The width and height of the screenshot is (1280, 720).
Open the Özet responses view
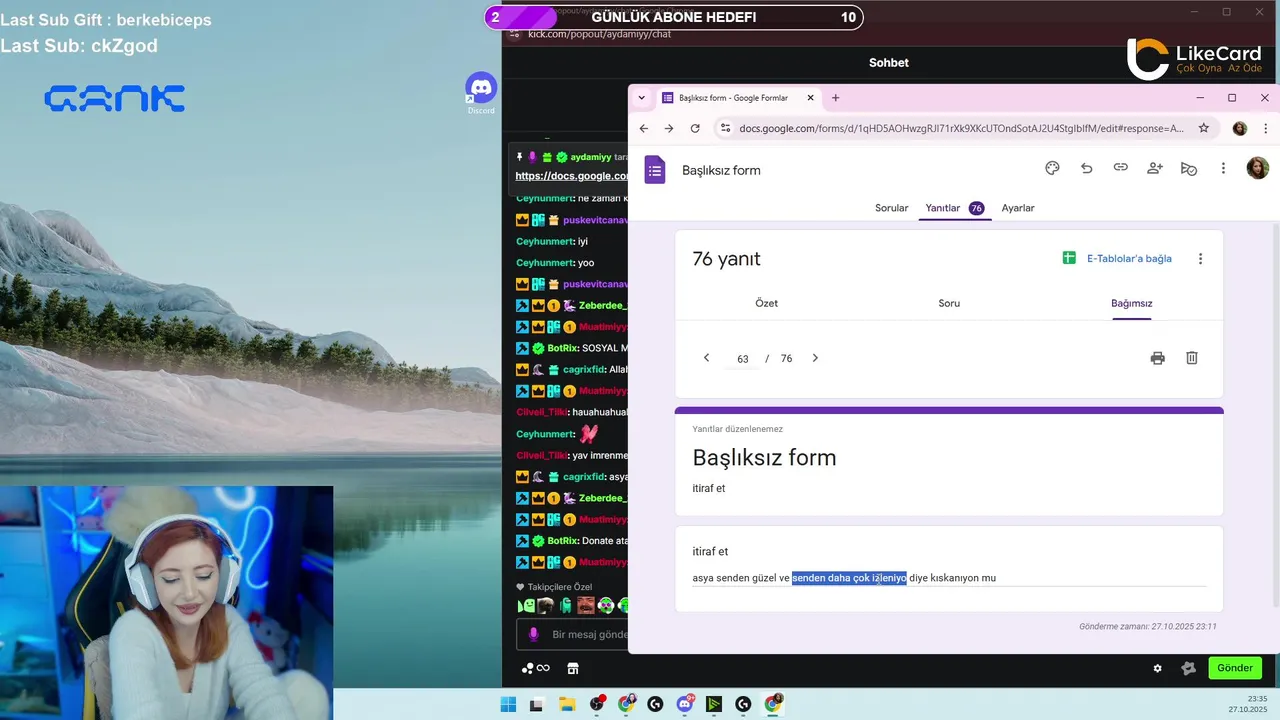click(x=766, y=303)
